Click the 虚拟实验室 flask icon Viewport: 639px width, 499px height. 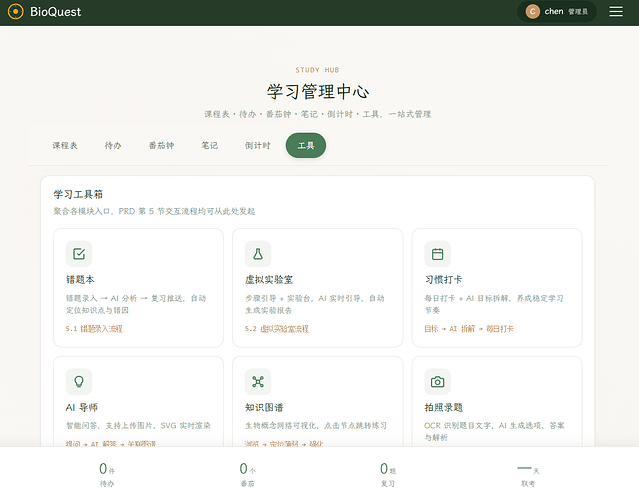pos(258,254)
